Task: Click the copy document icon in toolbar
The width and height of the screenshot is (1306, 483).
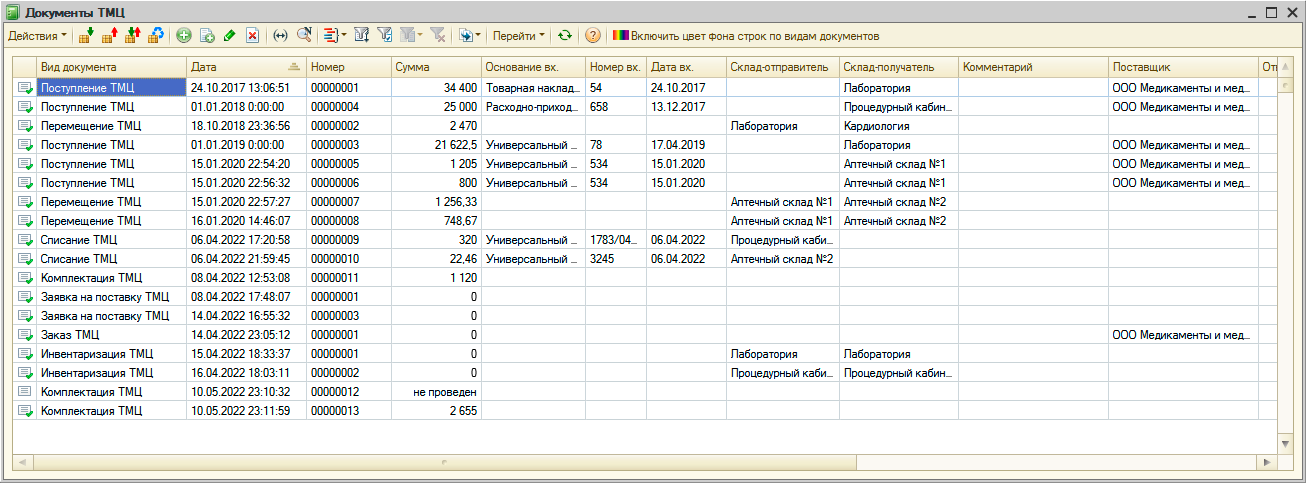Action: coord(207,36)
